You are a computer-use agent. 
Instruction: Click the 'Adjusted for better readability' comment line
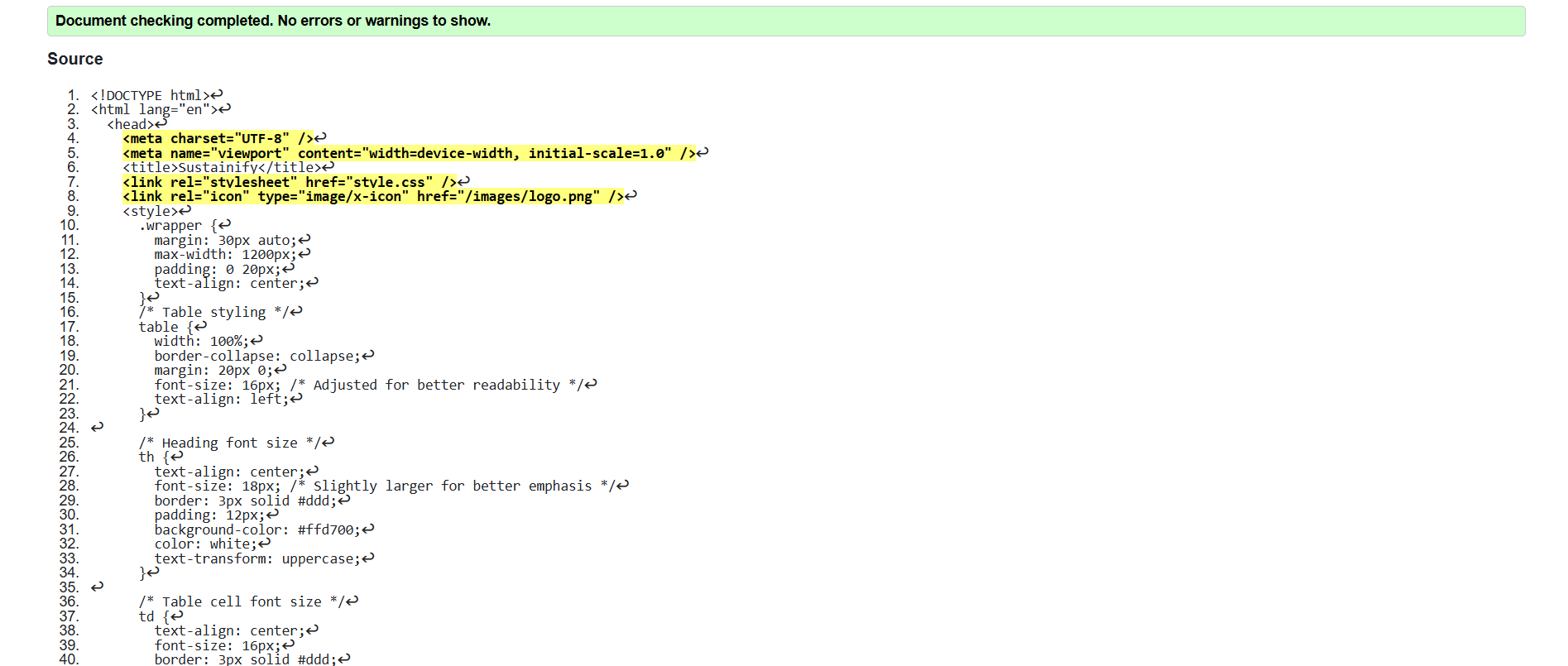pyautogui.click(x=376, y=385)
